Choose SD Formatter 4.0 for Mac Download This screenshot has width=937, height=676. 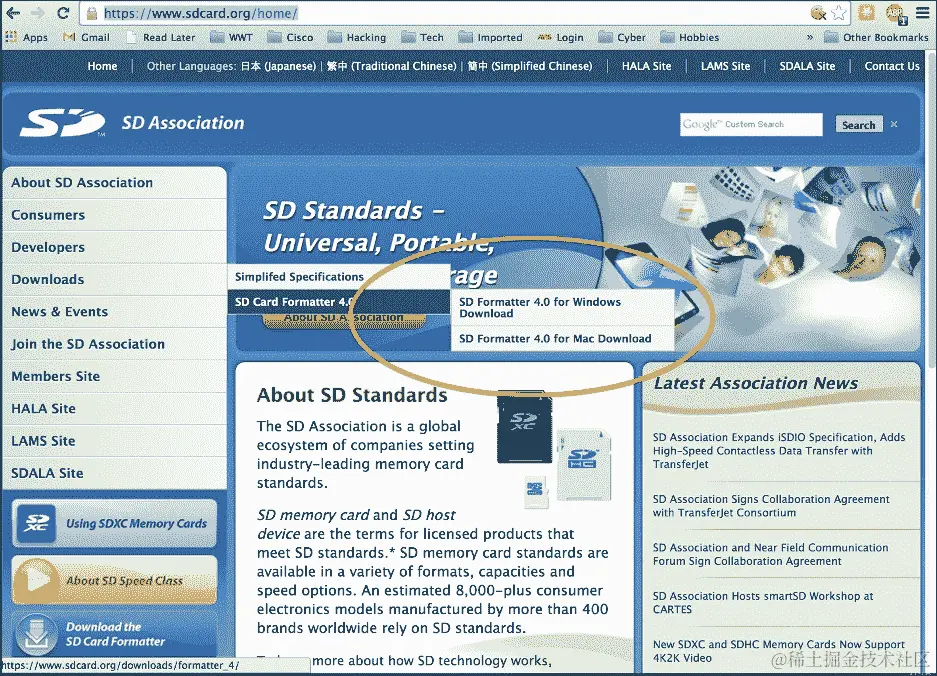click(562, 338)
